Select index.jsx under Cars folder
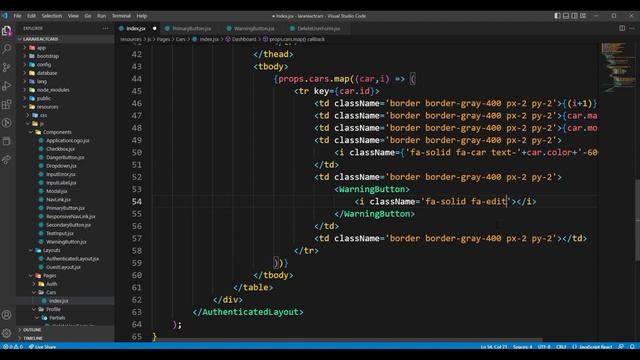The height and width of the screenshot is (360, 640). 58,301
